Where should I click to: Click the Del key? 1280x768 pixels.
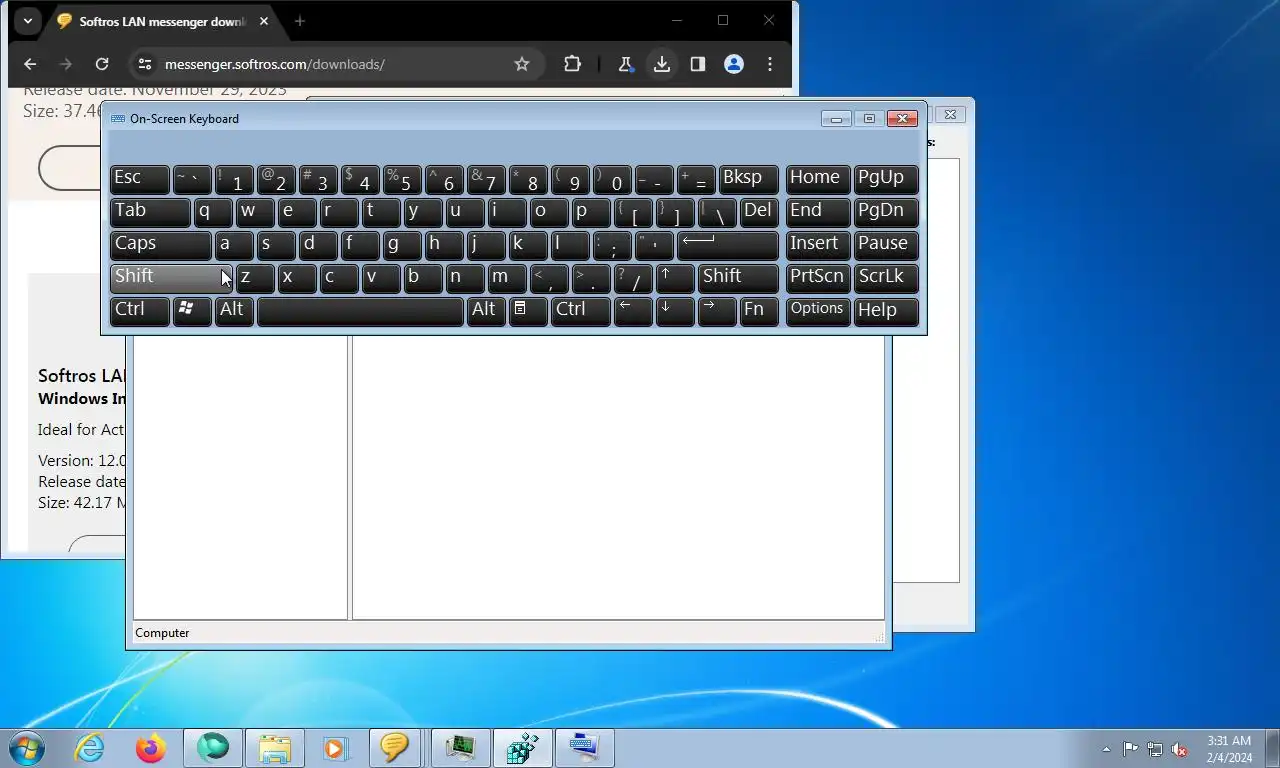[759, 212]
